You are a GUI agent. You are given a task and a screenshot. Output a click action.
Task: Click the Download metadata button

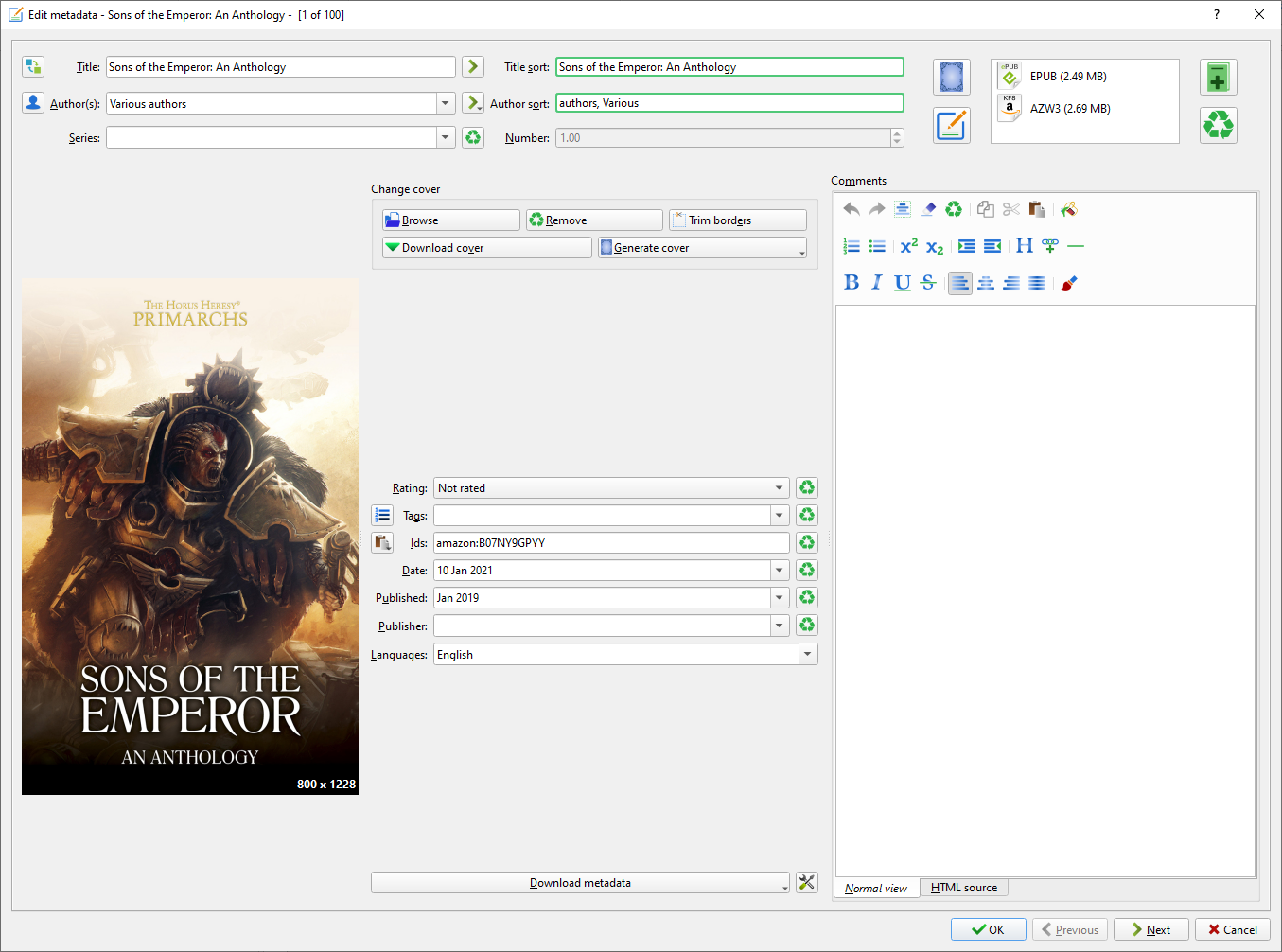pyautogui.click(x=579, y=883)
